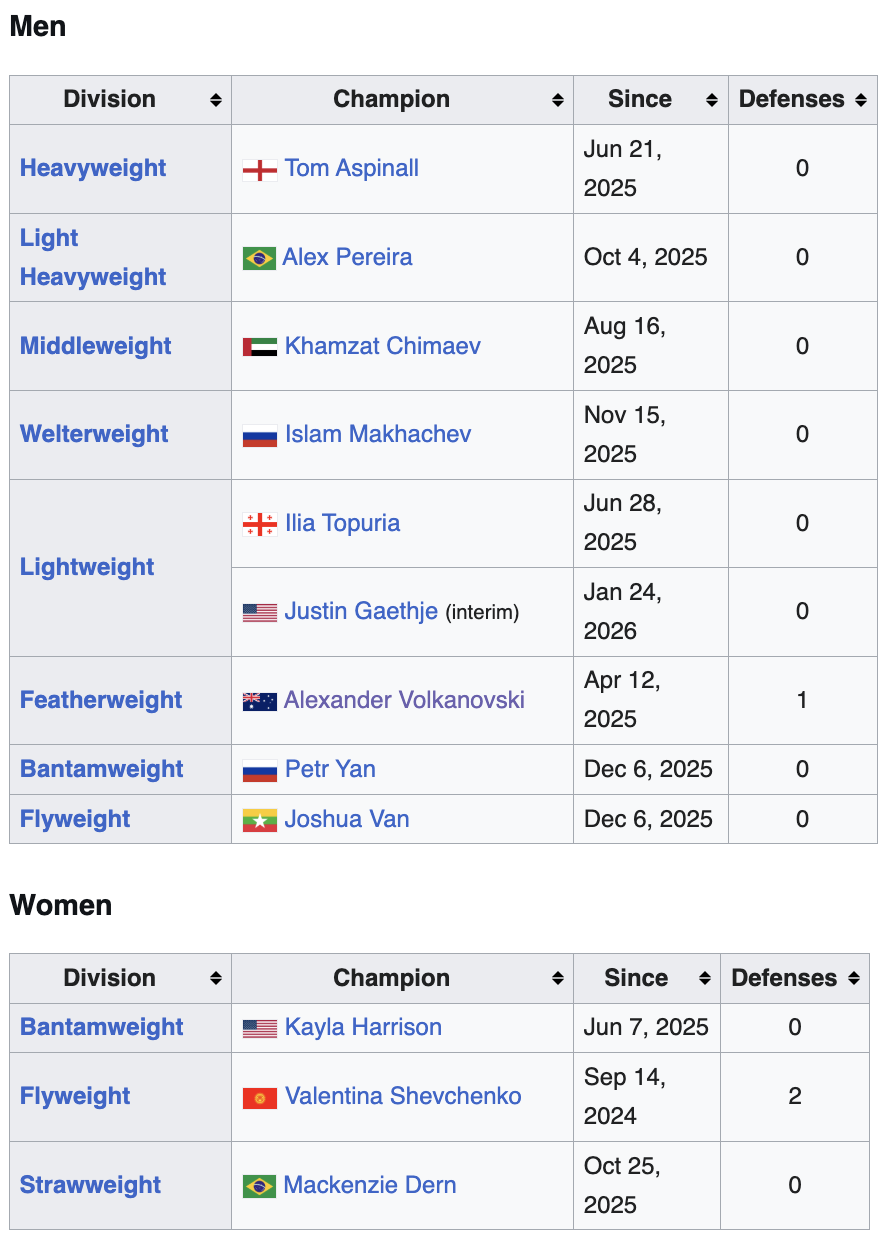The width and height of the screenshot is (878, 1248).
Task: Follow the Justin Gaethje link
Action: [361, 612]
